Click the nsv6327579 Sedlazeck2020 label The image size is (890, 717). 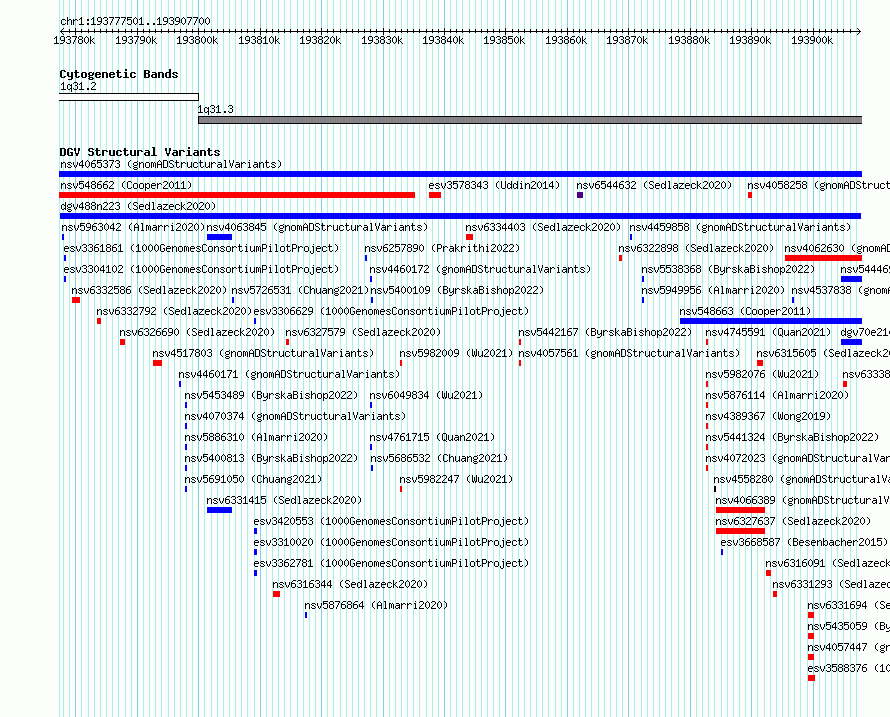[x=363, y=332]
